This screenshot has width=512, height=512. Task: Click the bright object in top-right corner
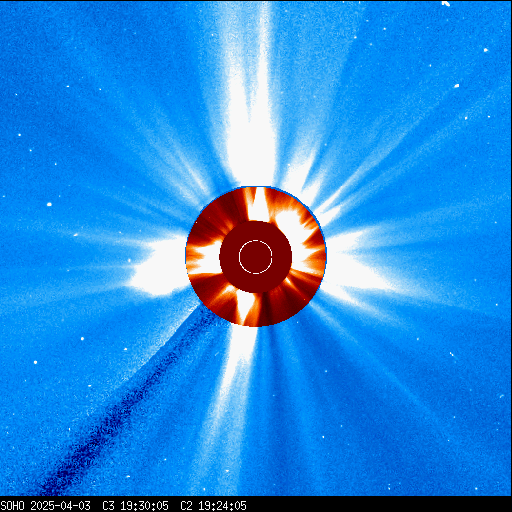tap(446, 3)
